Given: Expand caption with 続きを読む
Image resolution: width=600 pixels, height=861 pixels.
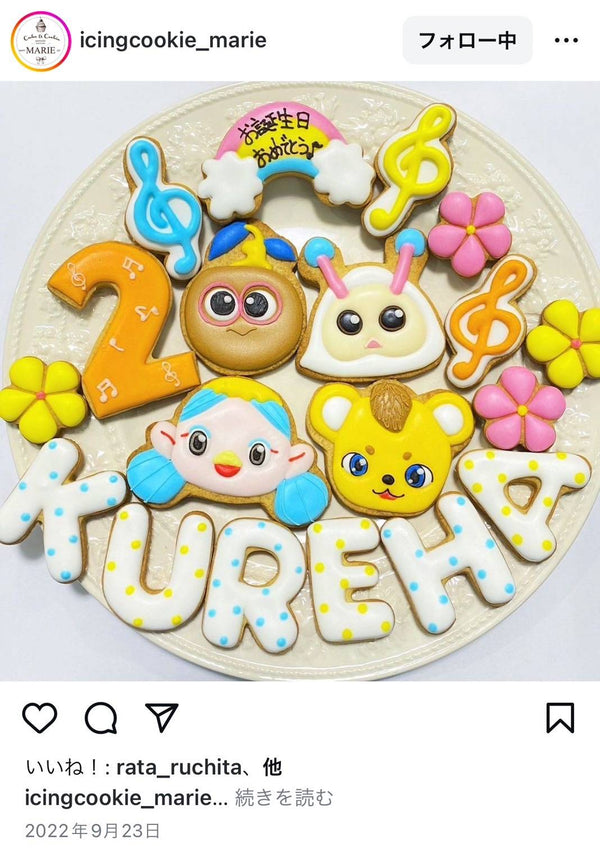Looking at the screenshot, I should click(284, 798).
